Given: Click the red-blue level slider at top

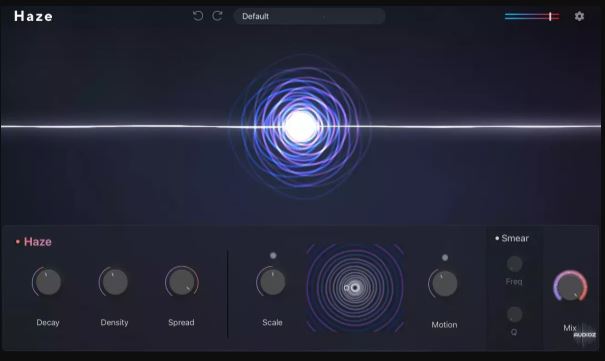Looking at the screenshot, I should point(532,16).
